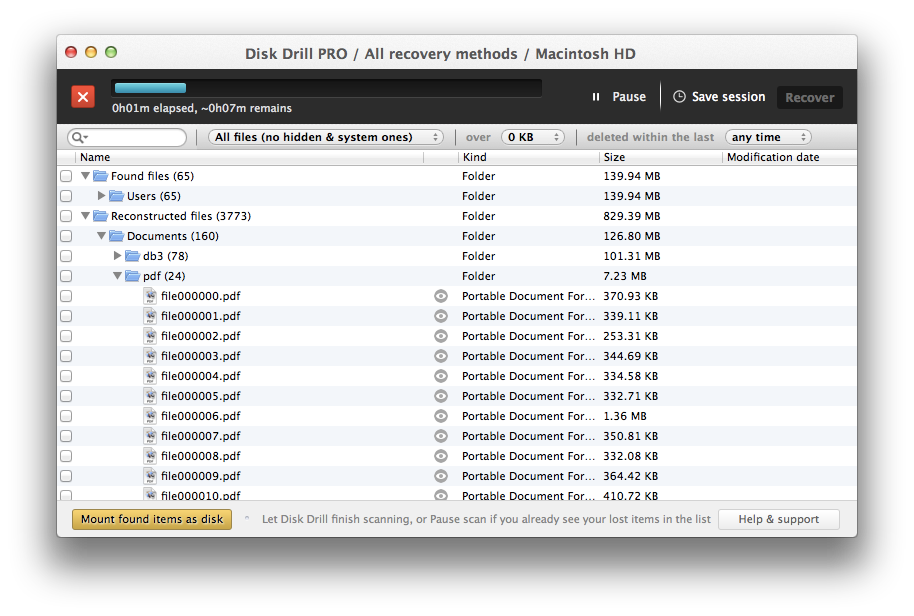Screen dimensions: 914x616
Task: Click the red cancel scan icon
Action: tap(83, 97)
